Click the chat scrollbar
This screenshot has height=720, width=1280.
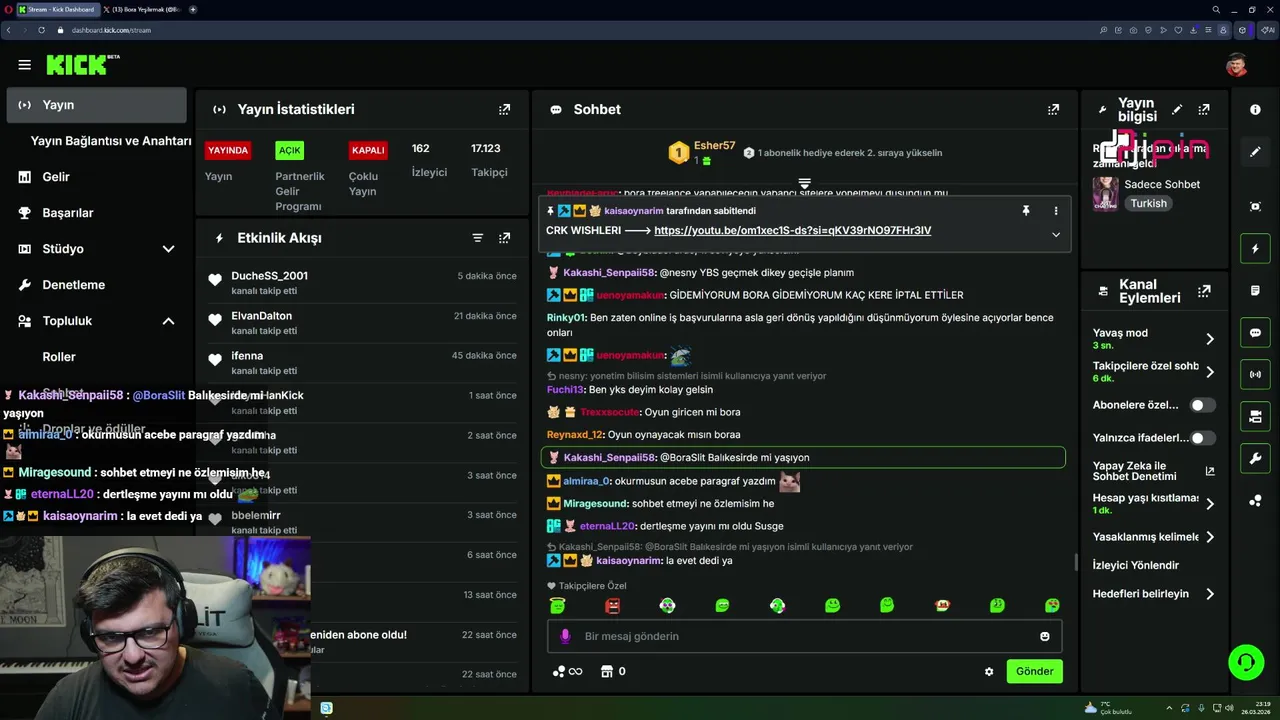tap(1076, 563)
